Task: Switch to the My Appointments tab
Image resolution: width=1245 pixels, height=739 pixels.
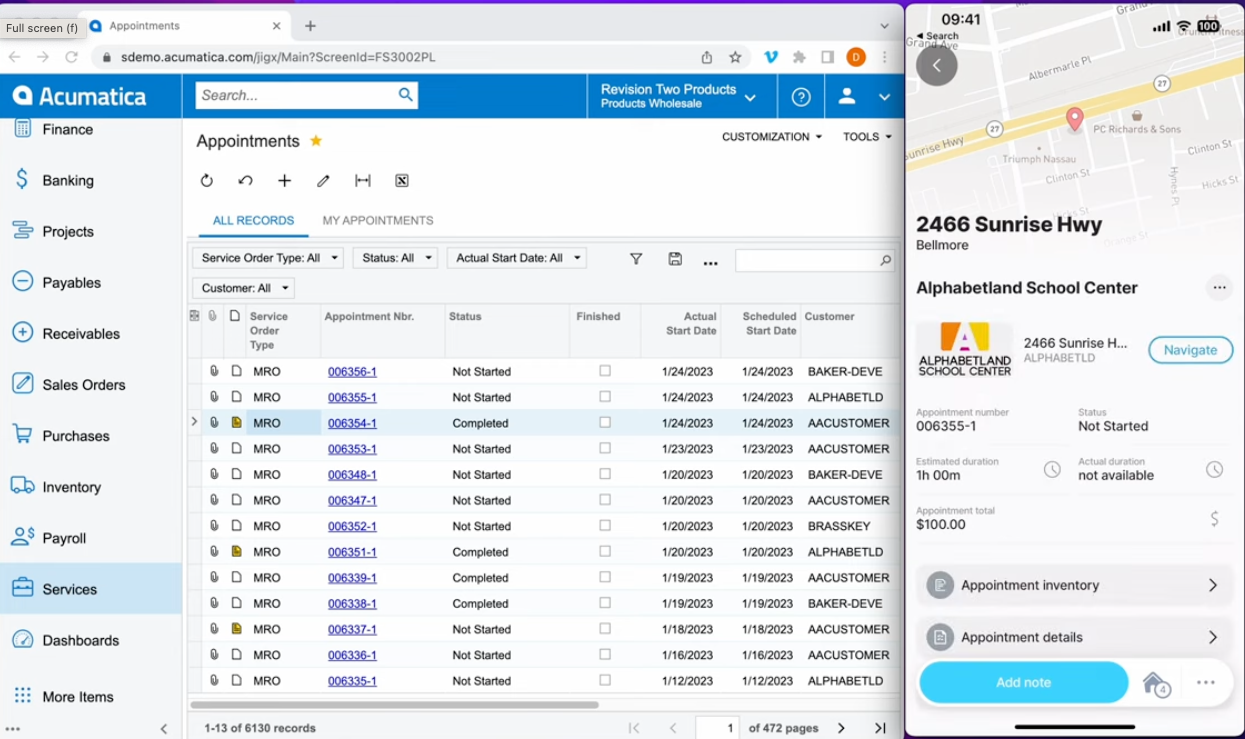Action: pyautogui.click(x=378, y=221)
